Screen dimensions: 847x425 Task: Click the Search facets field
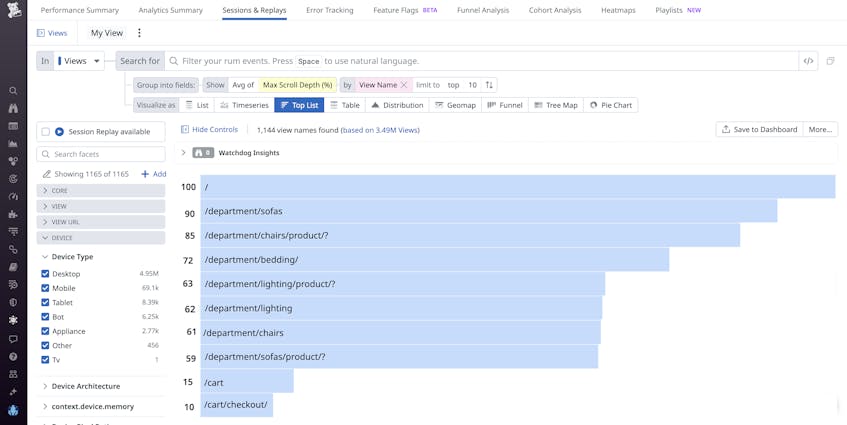click(x=100, y=154)
